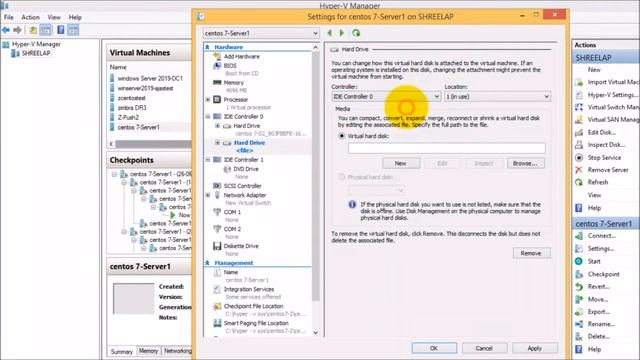
Task: Click the blue help toolbar icon
Action: pos(60,30)
